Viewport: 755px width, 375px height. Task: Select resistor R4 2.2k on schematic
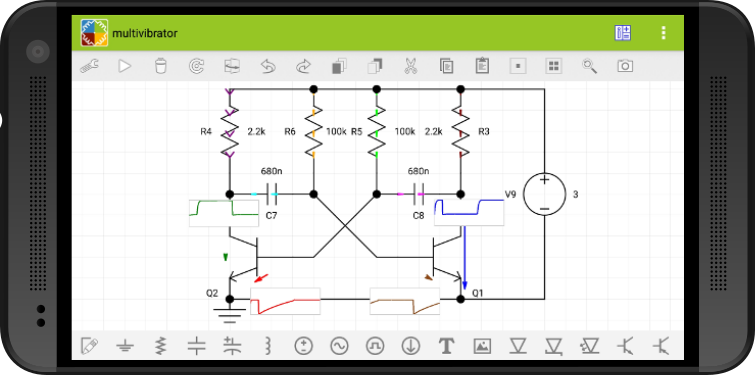pyautogui.click(x=230, y=131)
